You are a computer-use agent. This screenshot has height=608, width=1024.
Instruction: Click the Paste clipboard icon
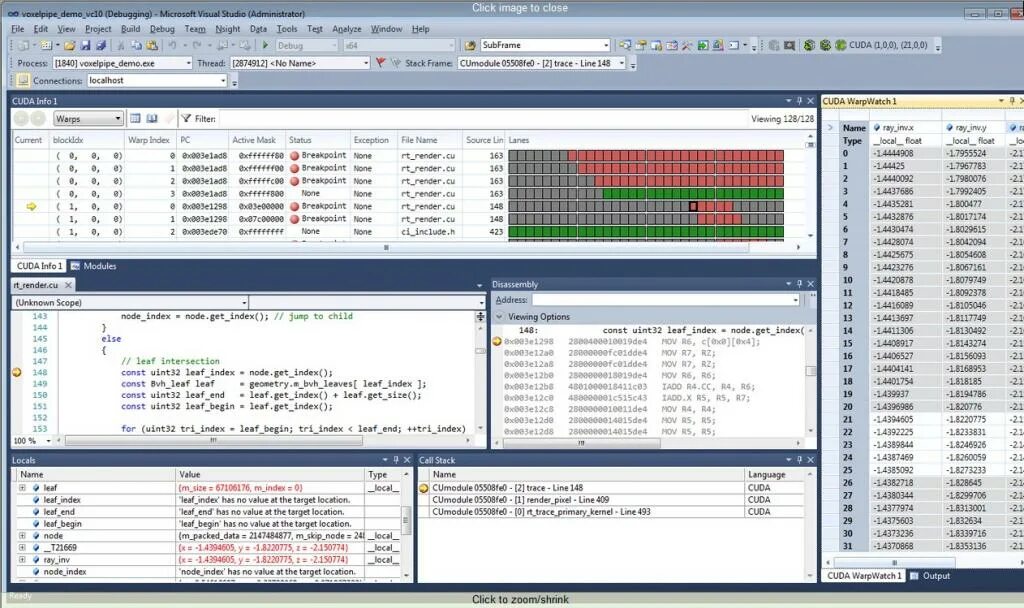(x=152, y=46)
